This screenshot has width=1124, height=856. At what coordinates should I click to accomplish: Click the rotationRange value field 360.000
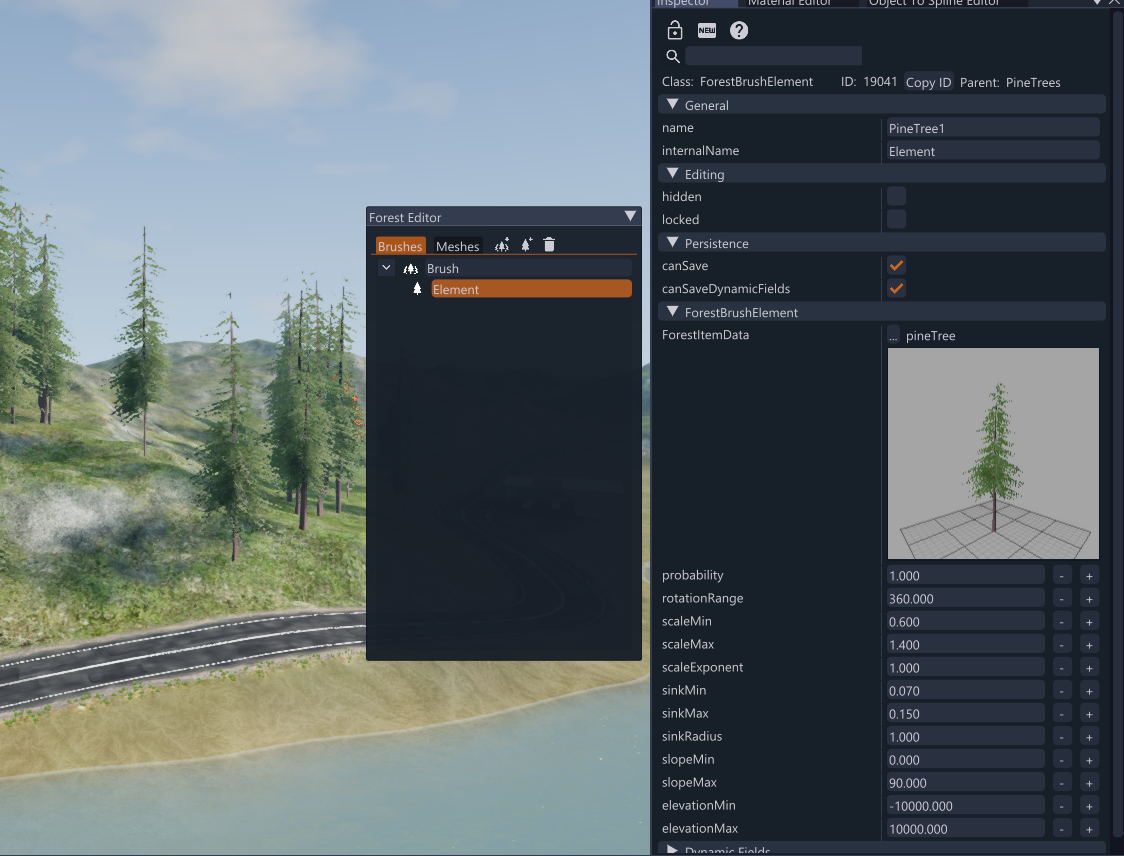tap(966, 599)
